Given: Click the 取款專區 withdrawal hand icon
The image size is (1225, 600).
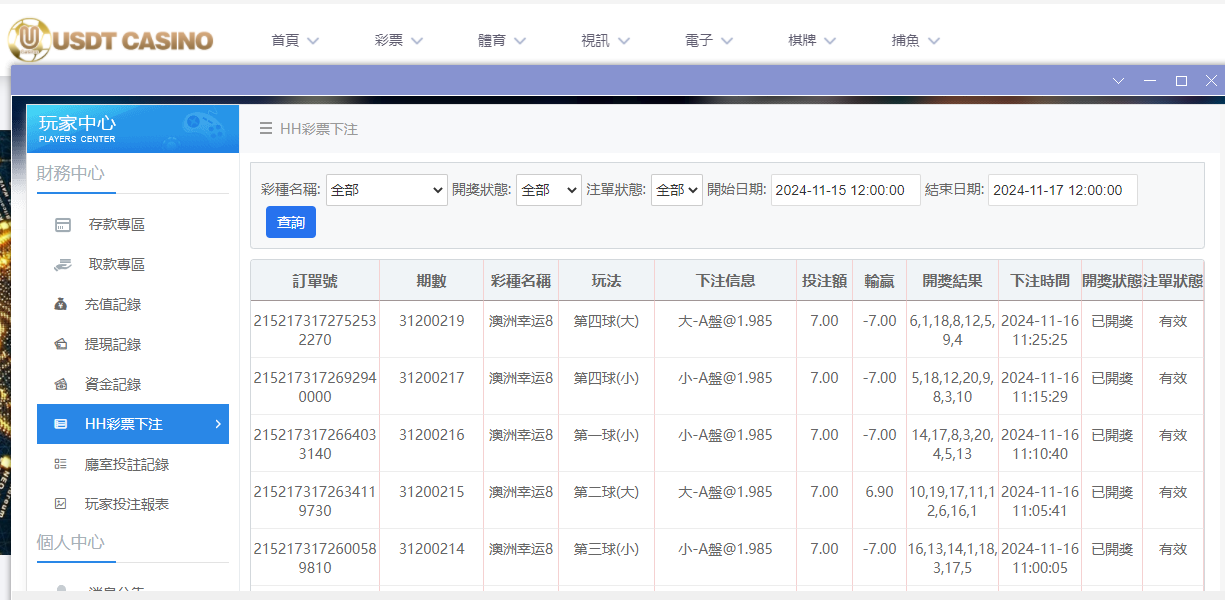Looking at the screenshot, I should tap(64, 264).
